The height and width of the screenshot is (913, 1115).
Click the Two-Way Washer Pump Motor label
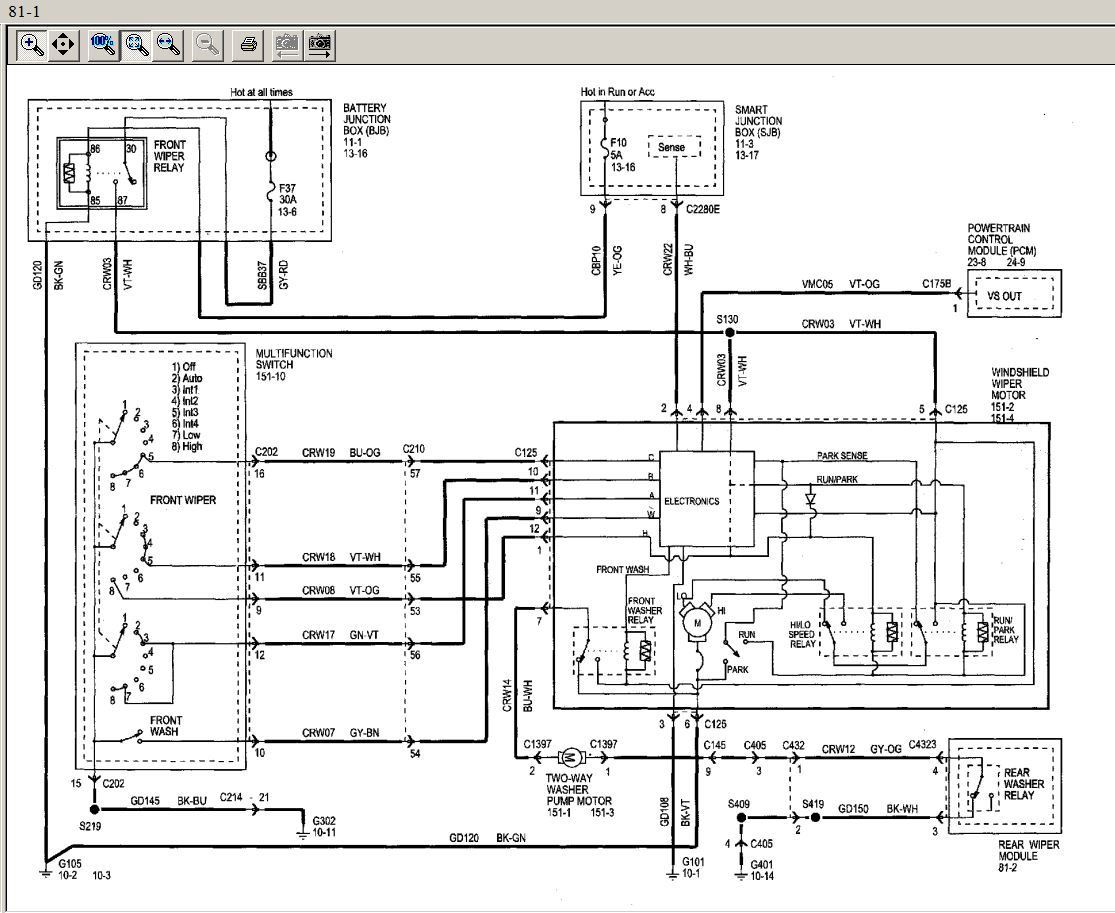(x=580, y=795)
